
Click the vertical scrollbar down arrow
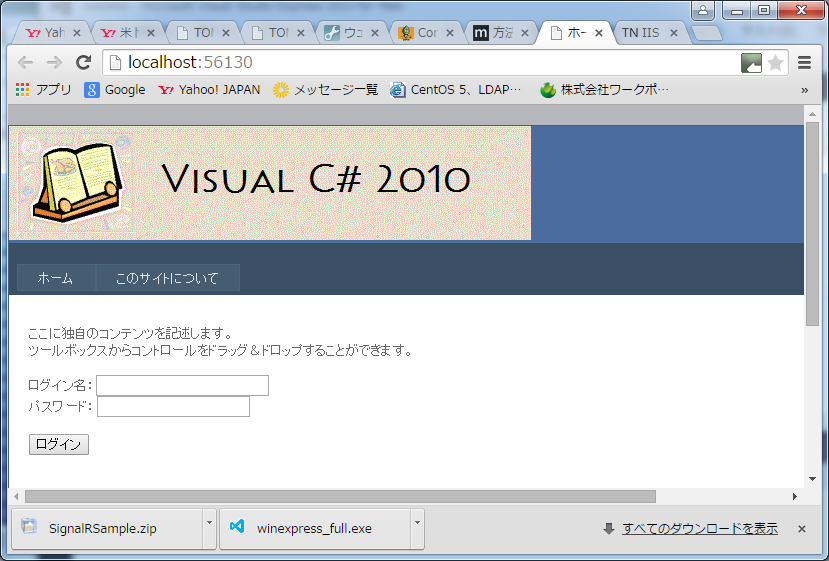(812, 479)
